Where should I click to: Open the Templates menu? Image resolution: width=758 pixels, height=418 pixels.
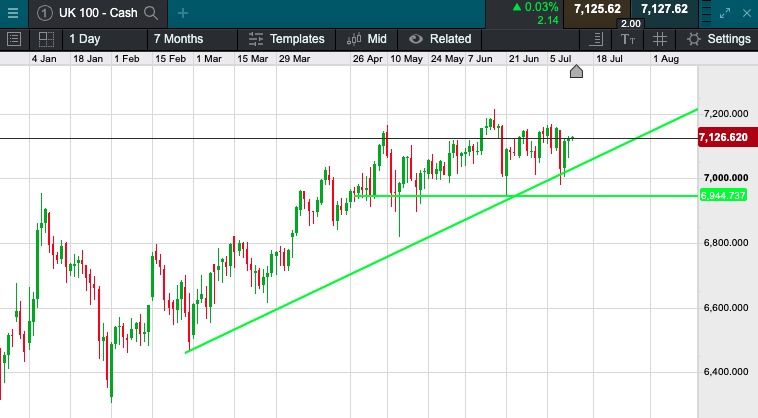287,39
